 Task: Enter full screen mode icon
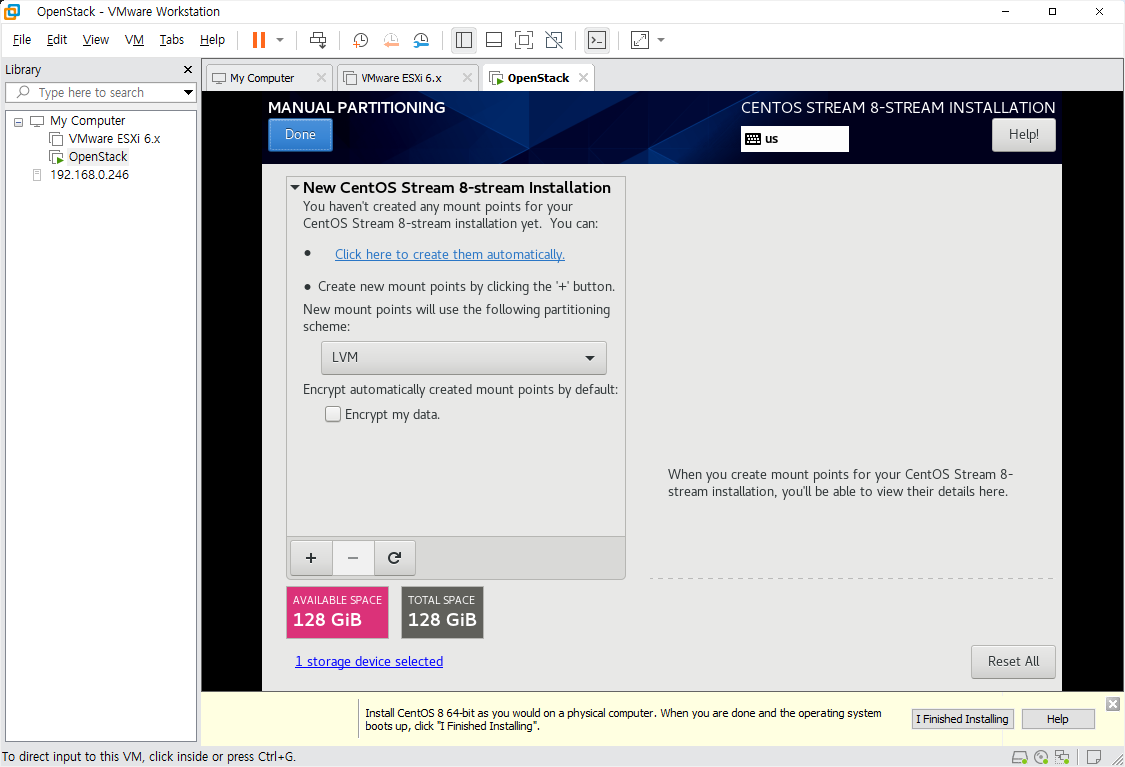524,40
